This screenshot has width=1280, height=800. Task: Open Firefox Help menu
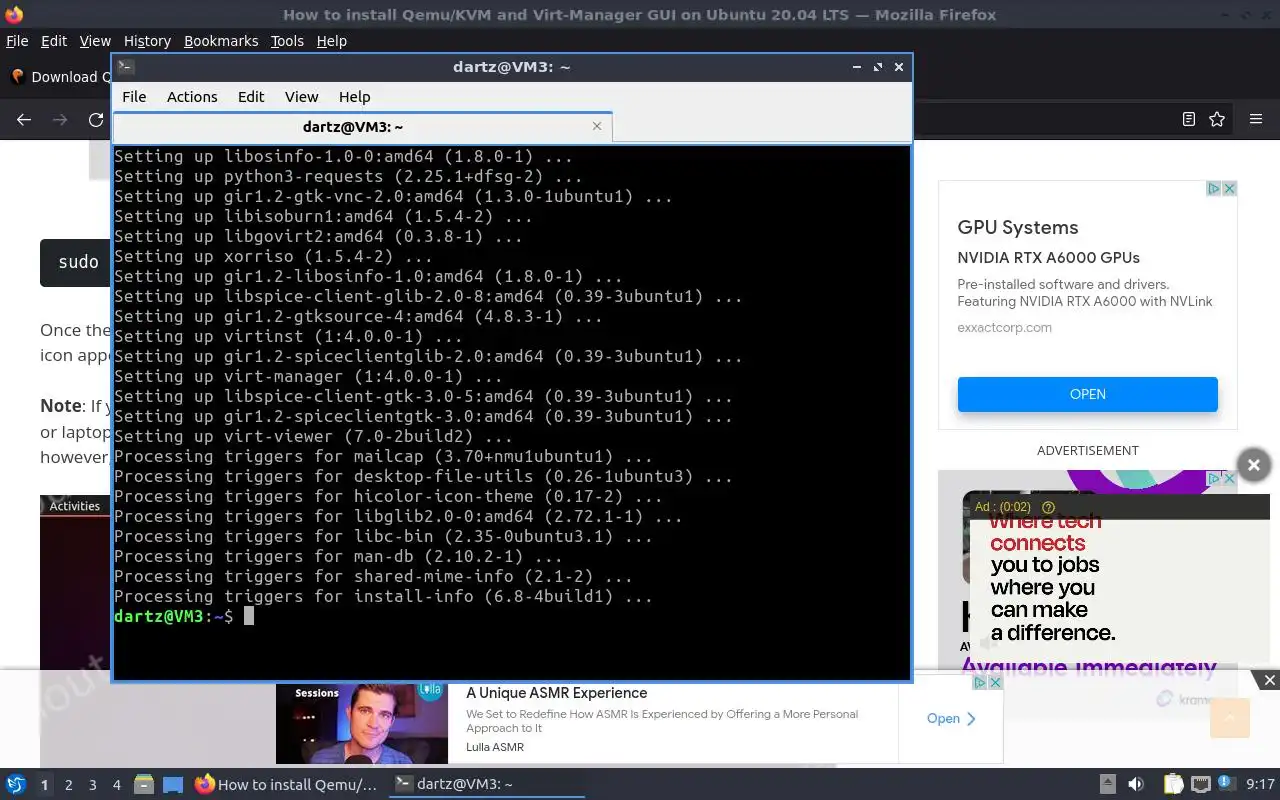pos(332,41)
